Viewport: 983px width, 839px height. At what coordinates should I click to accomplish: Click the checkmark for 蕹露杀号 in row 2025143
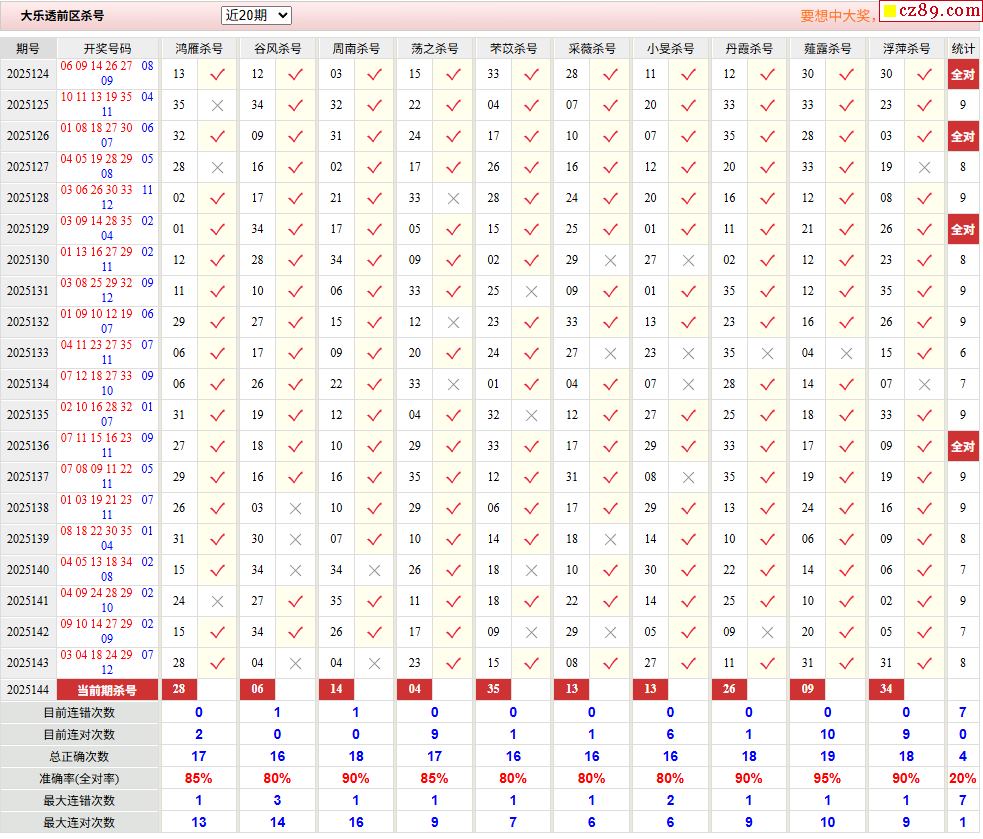(x=846, y=663)
